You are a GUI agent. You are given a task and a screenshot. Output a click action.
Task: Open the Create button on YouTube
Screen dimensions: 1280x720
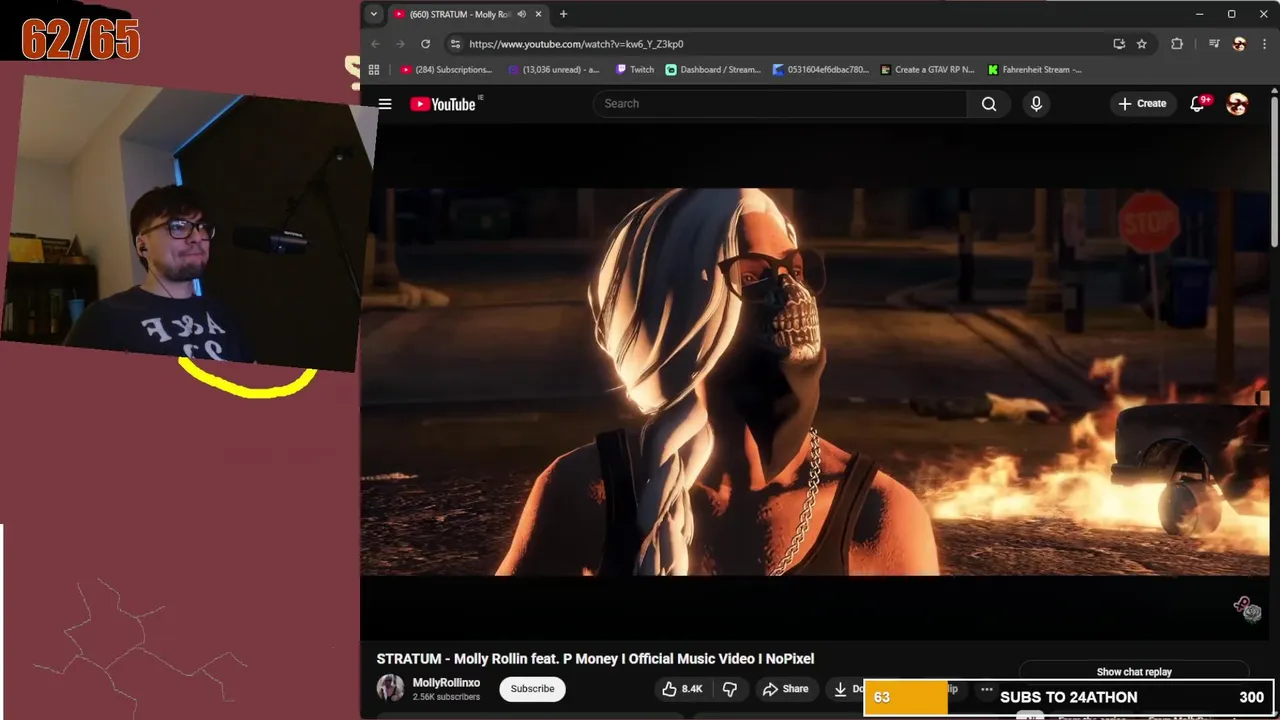1142,104
